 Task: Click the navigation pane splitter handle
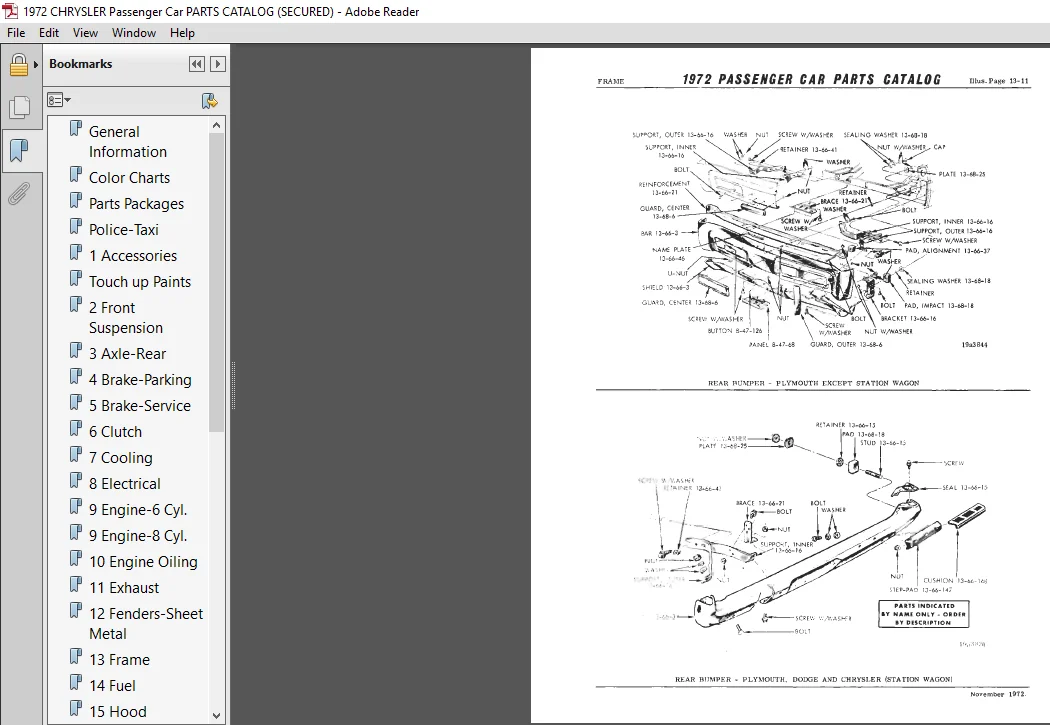click(233, 385)
